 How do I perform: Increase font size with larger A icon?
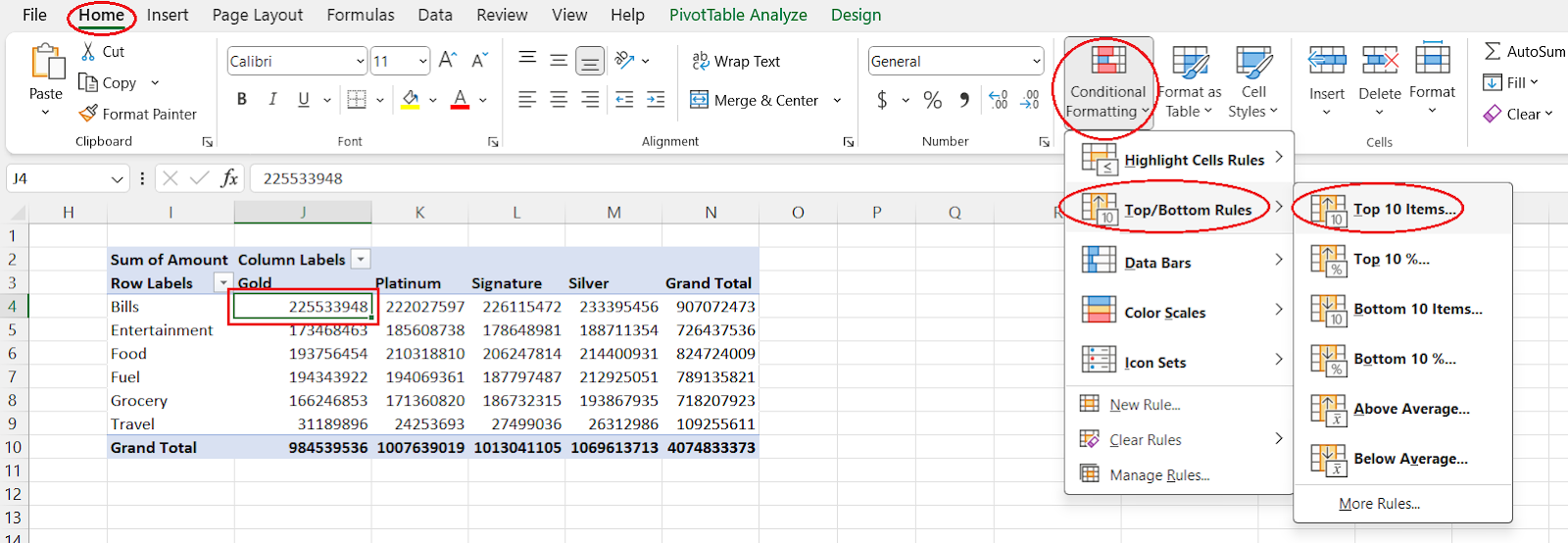(x=448, y=61)
